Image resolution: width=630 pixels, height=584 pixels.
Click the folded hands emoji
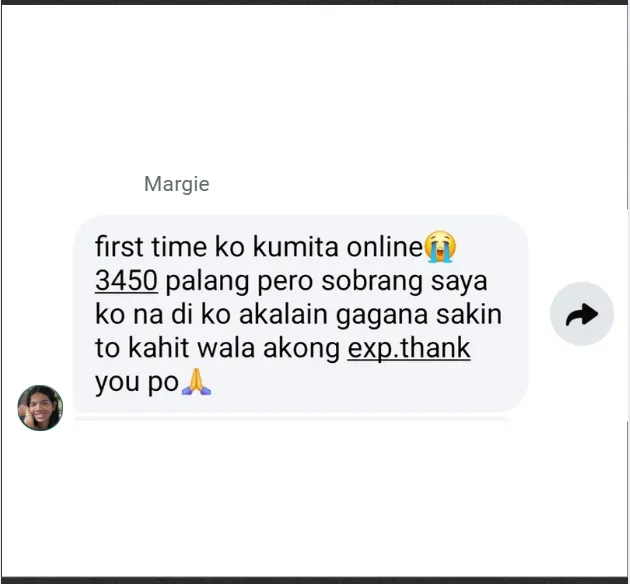[196, 382]
